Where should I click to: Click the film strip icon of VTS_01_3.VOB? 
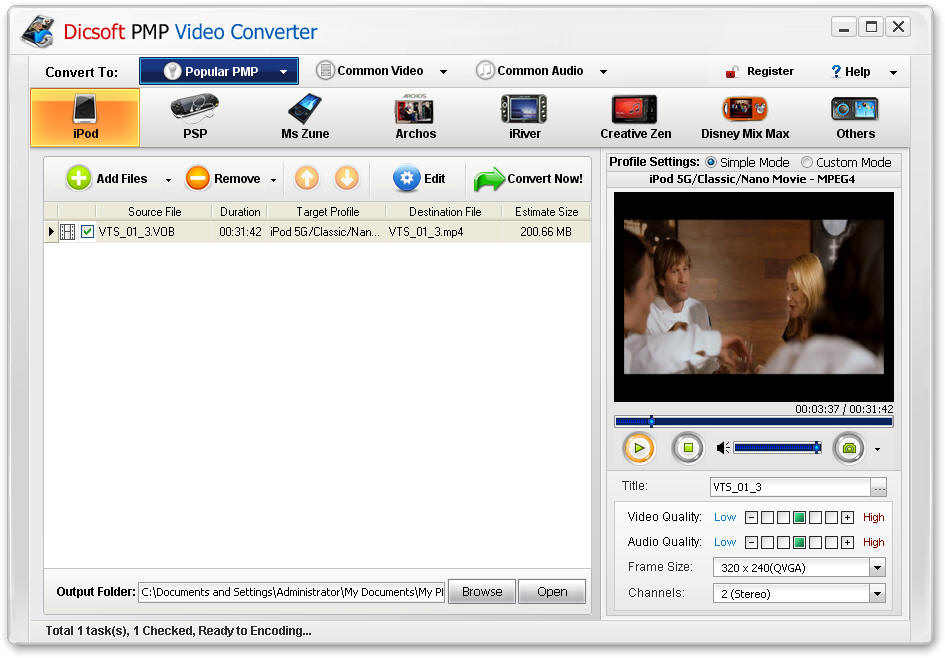[68, 232]
